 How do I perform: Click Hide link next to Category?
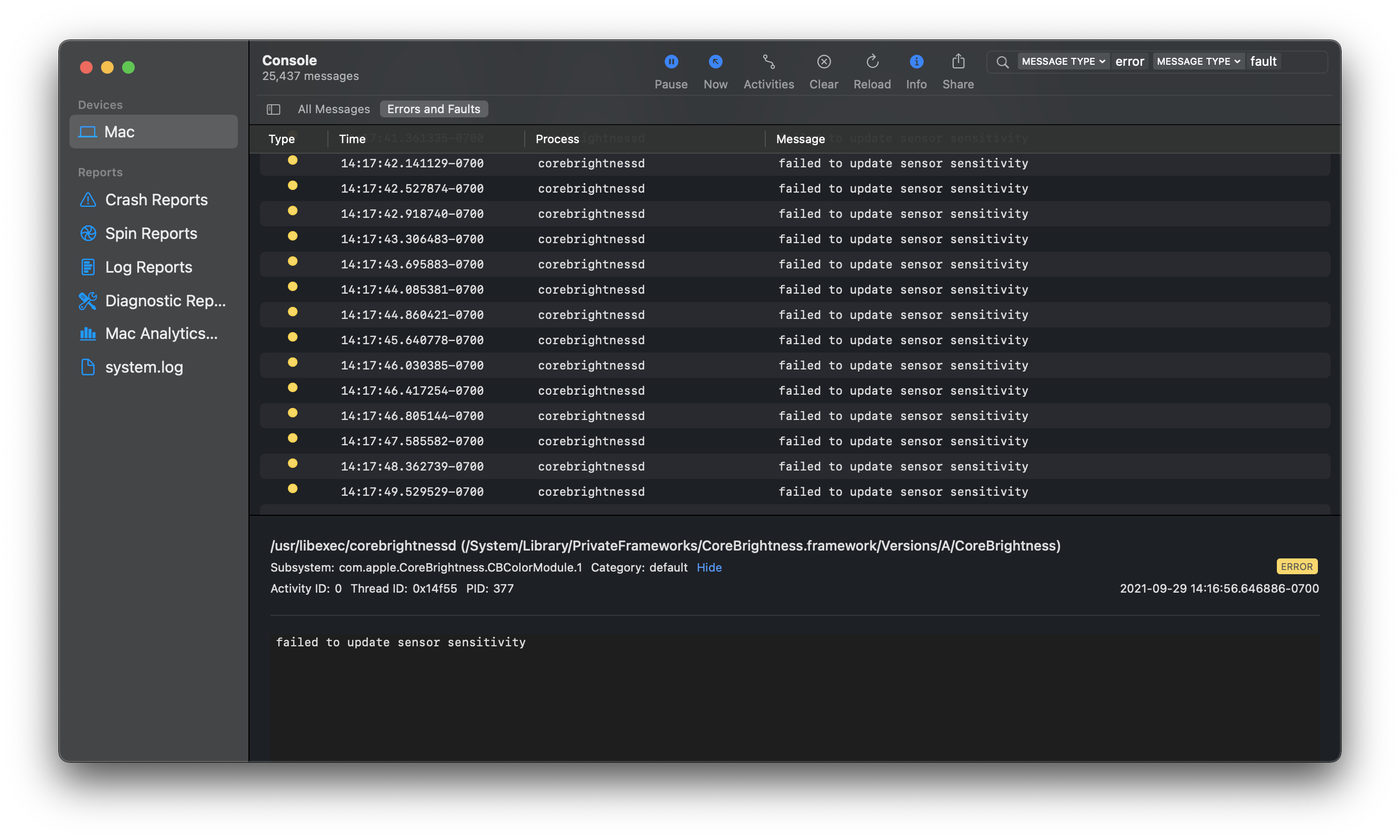(x=708, y=567)
